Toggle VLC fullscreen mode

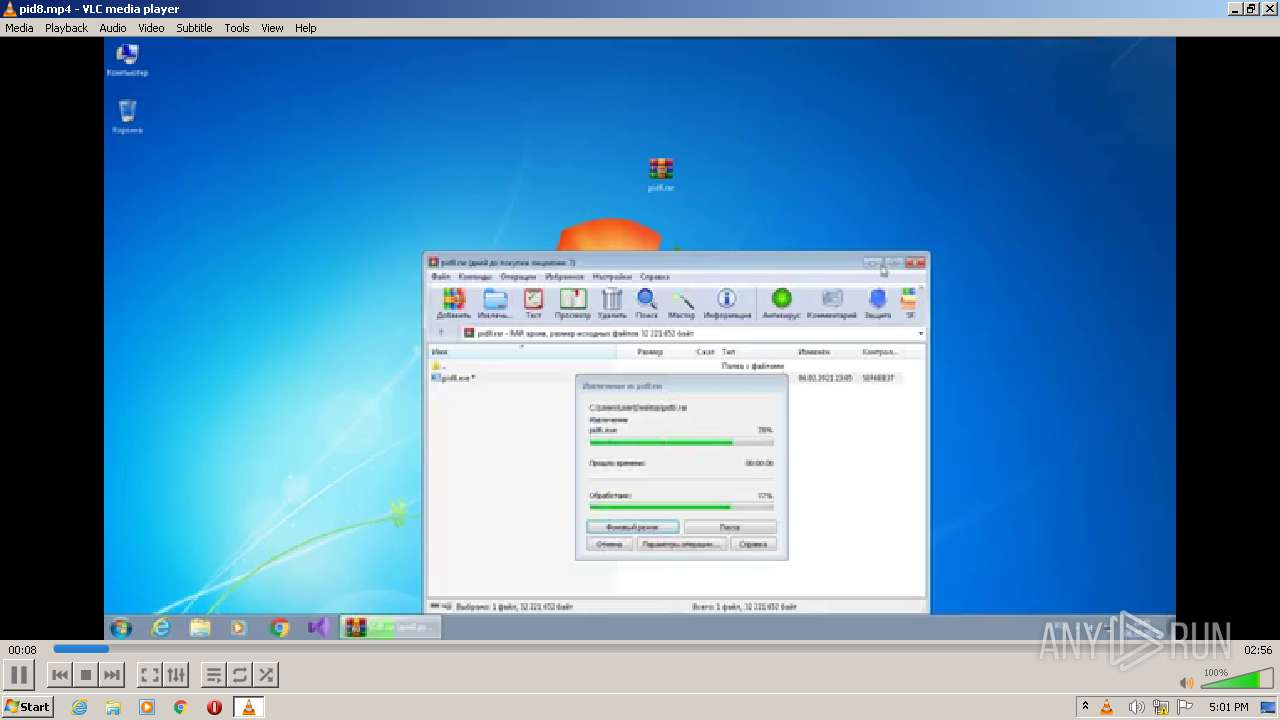pos(149,675)
